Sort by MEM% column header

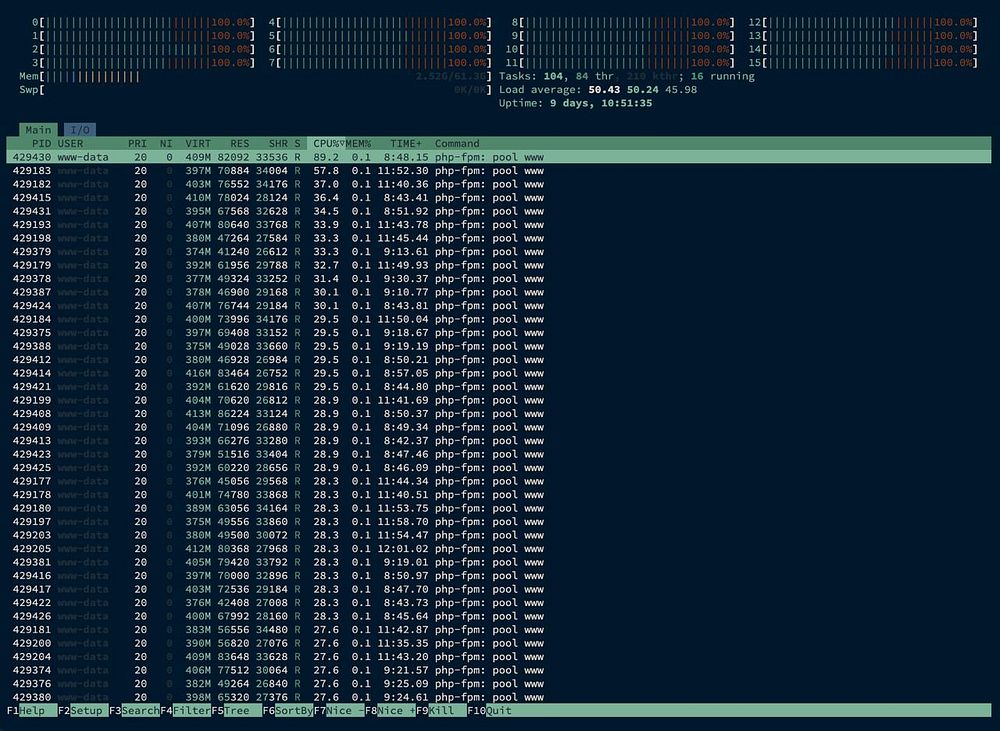[x=358, y=144]
